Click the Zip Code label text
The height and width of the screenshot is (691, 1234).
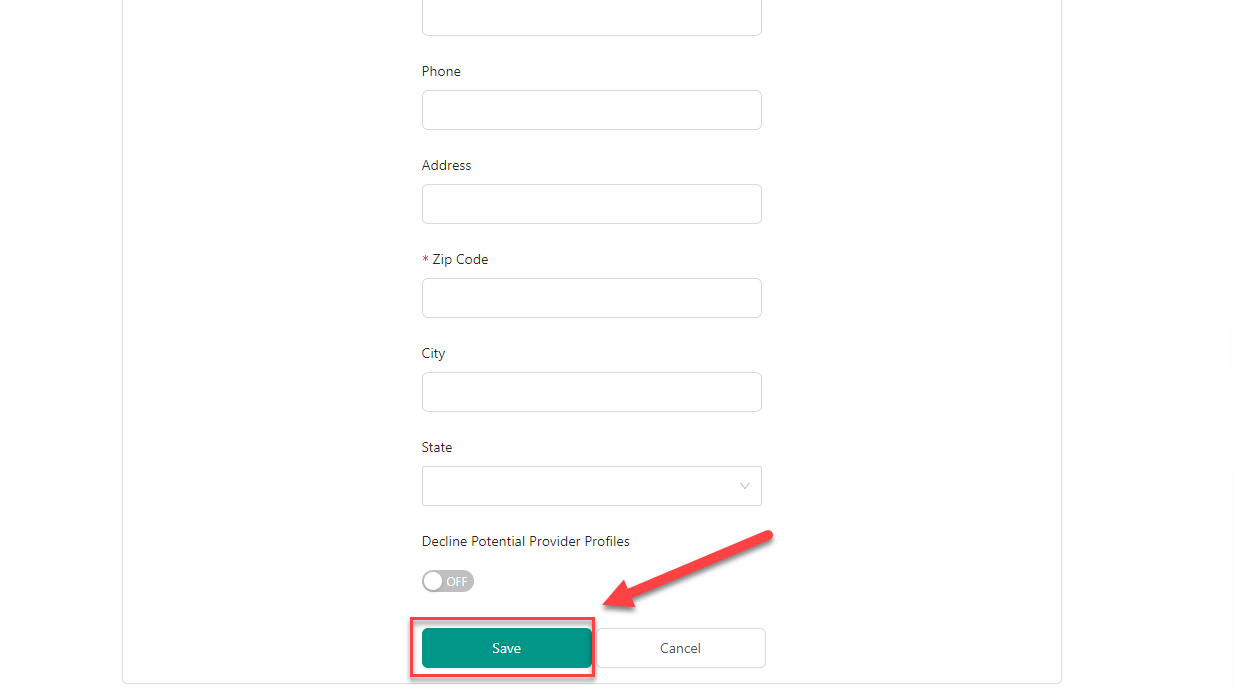point(460,259)
